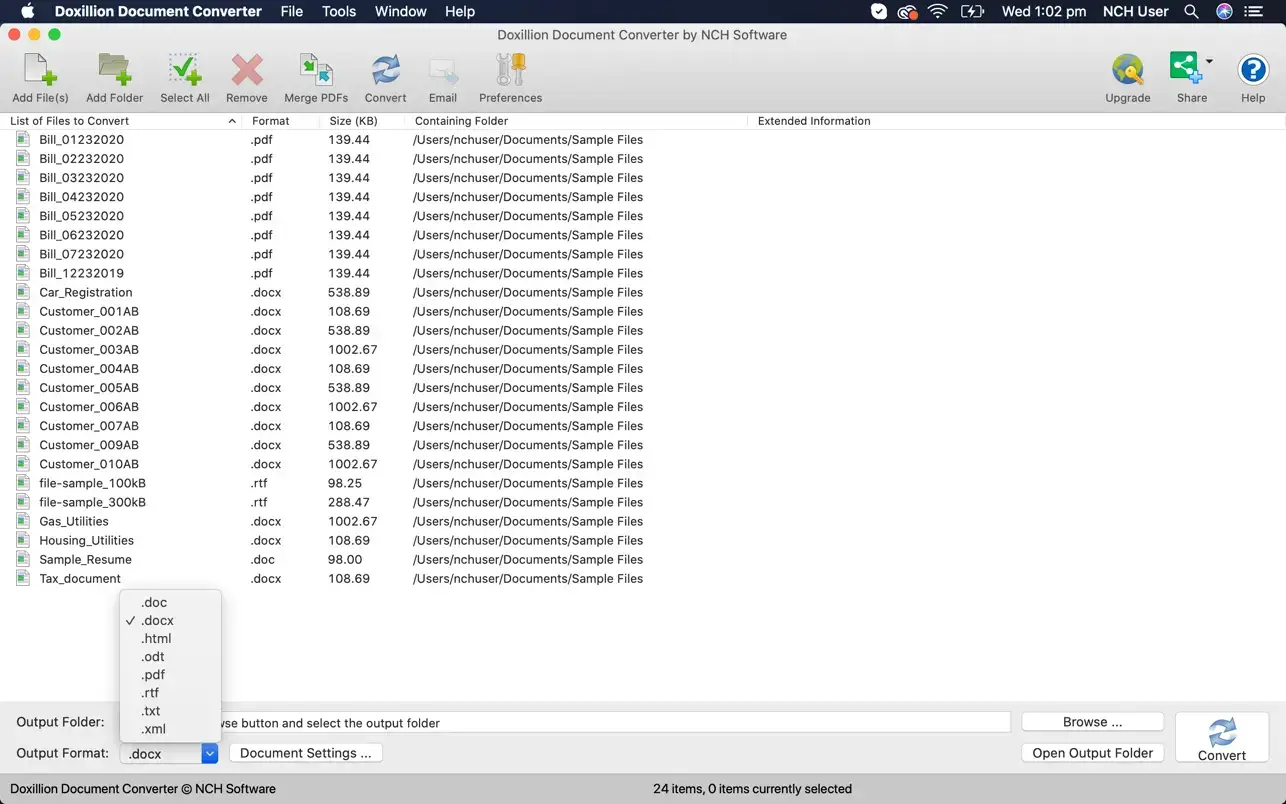Select the file-sample_300kB file
This screenshot has height=804, width=1286.
pos(92,502)
